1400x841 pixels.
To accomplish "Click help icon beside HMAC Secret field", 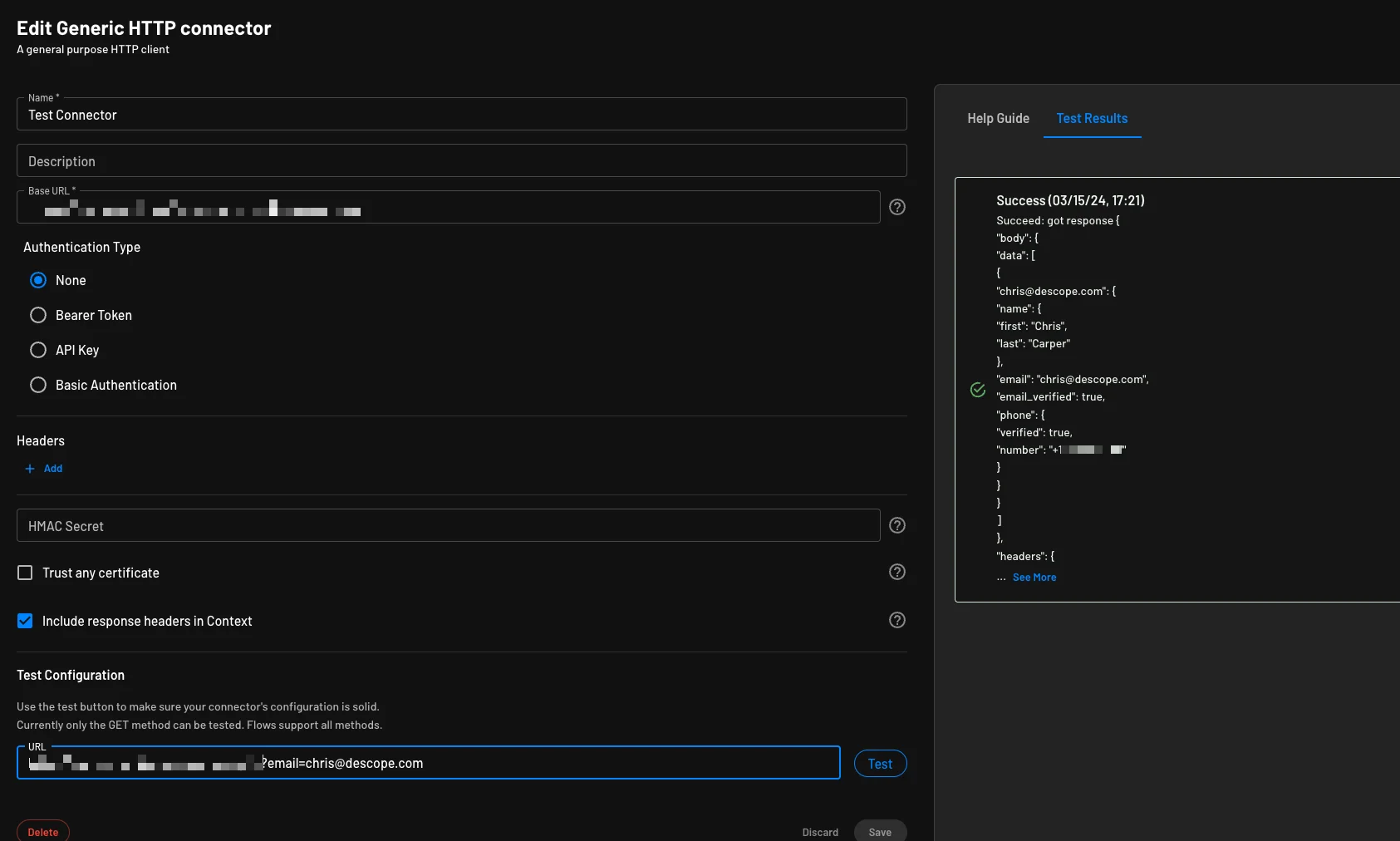I will [896, 525].
